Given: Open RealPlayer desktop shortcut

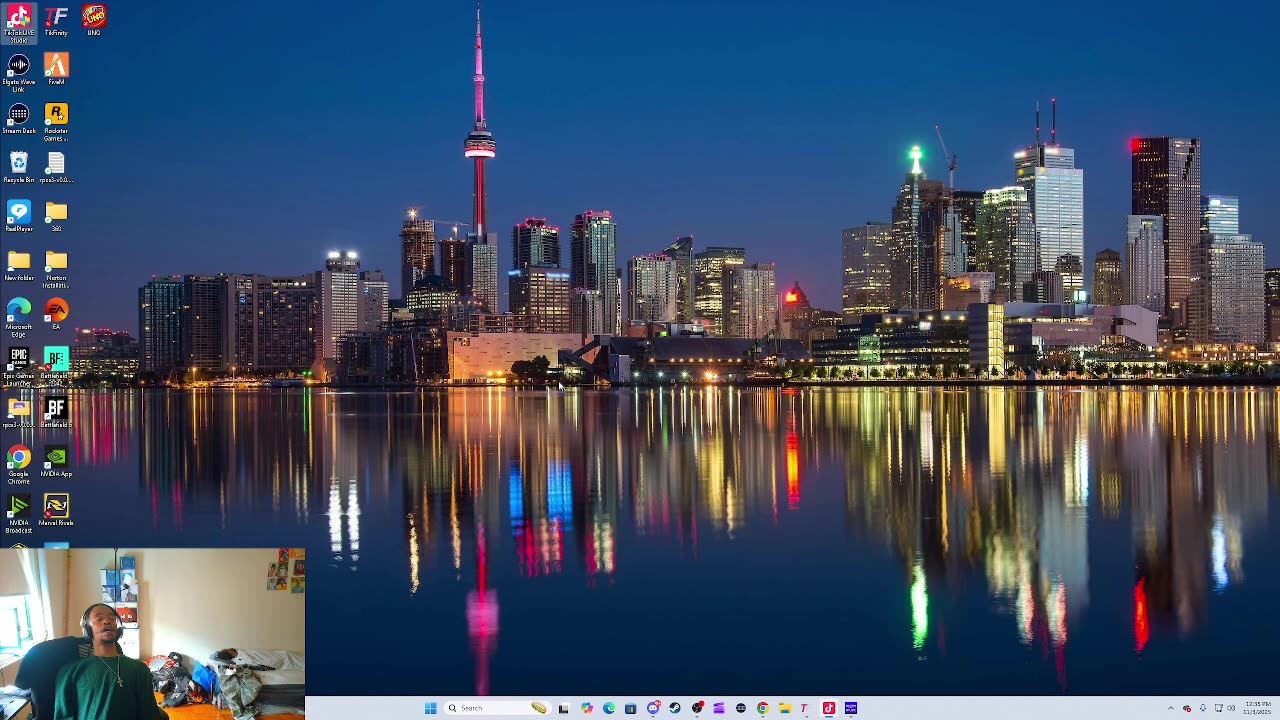Looking at the screenshot, I should (x=18, y=217).
